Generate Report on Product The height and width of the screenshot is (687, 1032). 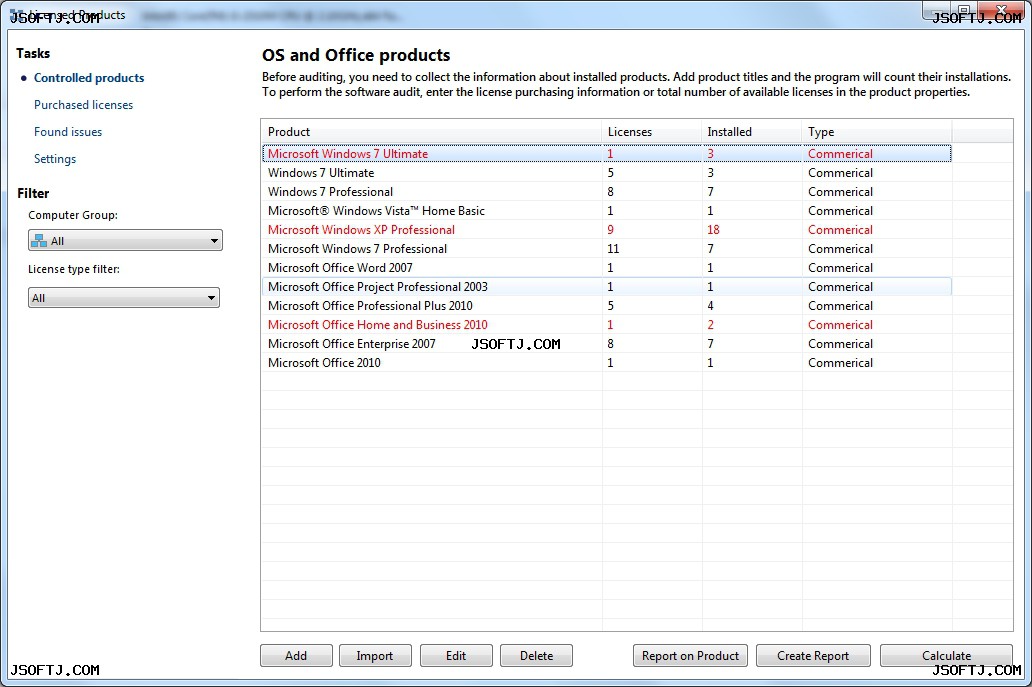click(690, 655)
